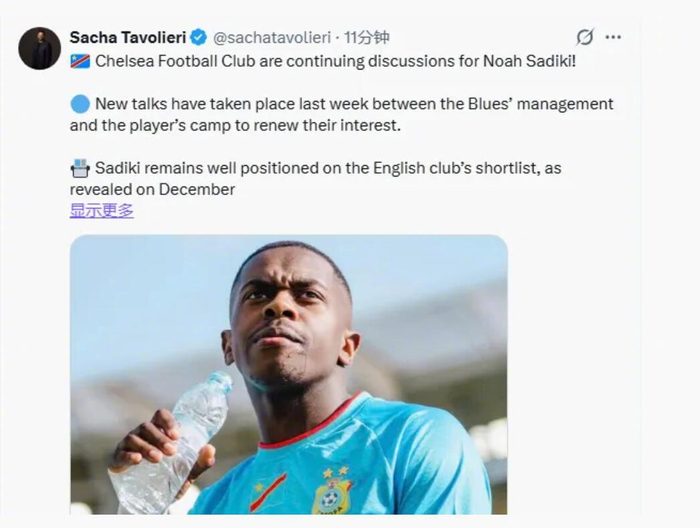Click the Grok slashed-circle icon
Image resolution: width=700 pixels, height=528 pixels.
pos(585,37)
